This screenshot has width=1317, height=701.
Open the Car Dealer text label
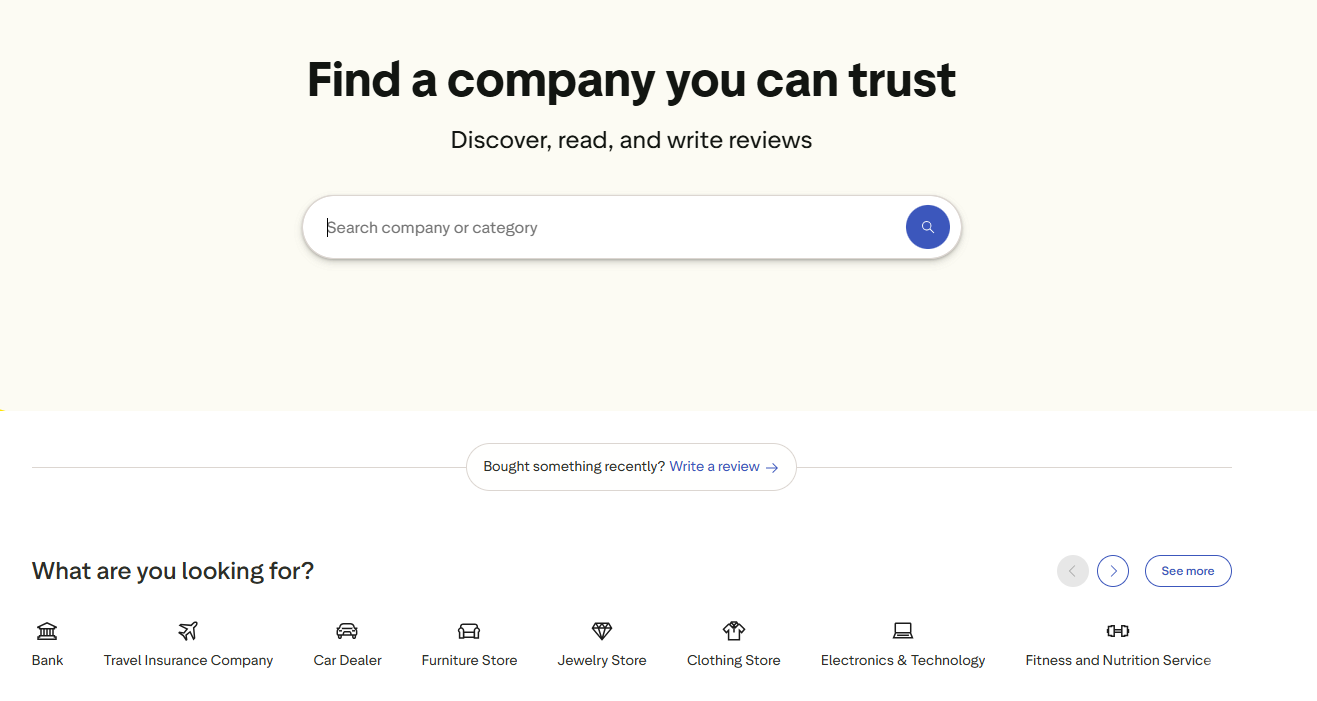point(347,660)
